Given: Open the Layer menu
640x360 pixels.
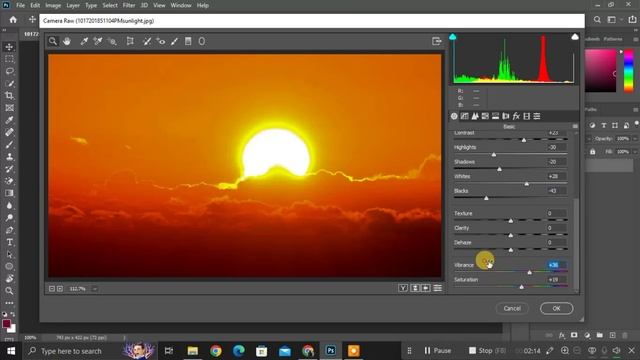Looking at the screenshot, I should click(x=73, y=5).
